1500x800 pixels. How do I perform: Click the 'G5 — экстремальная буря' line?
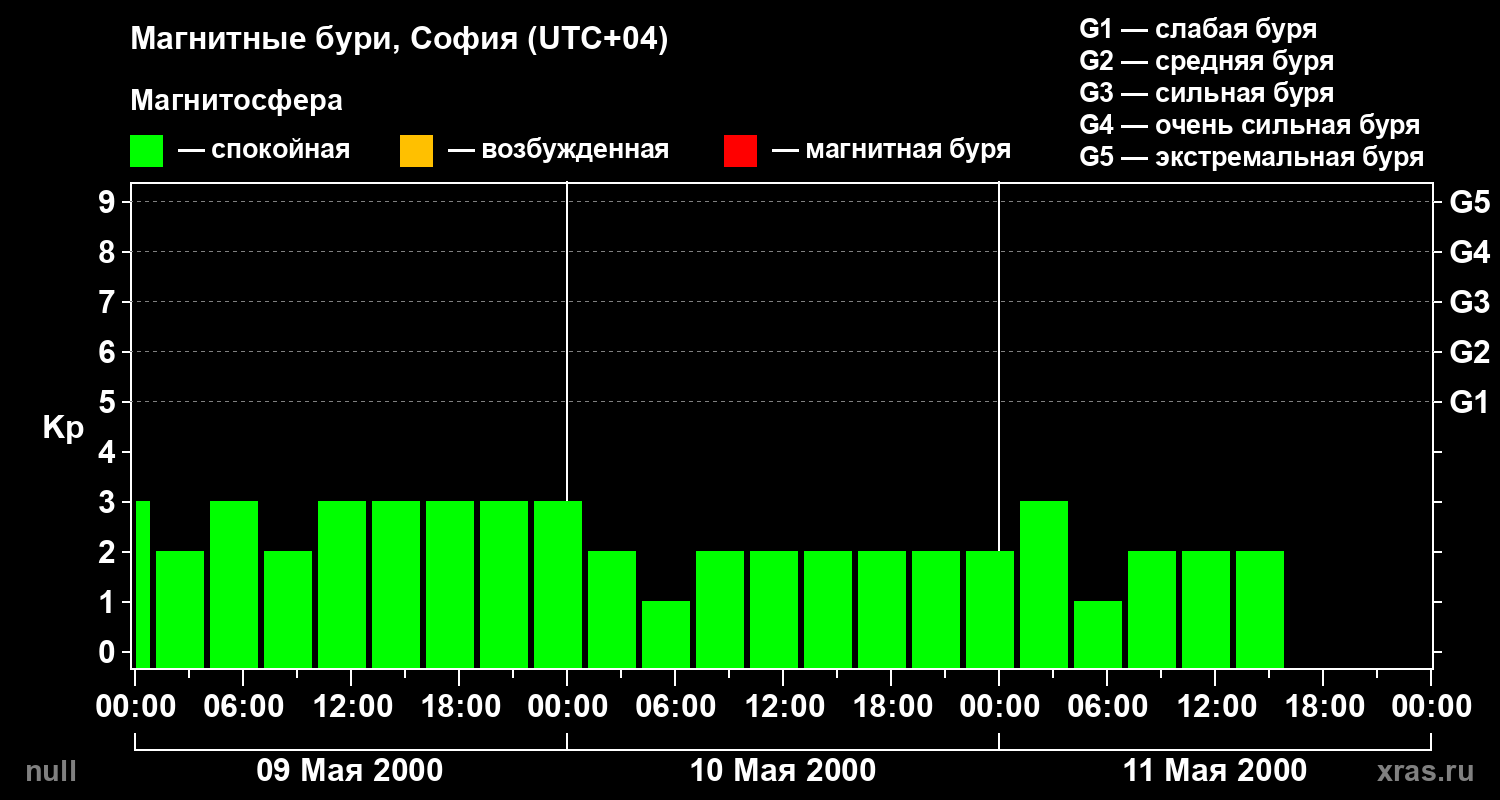coord(1252,157)
